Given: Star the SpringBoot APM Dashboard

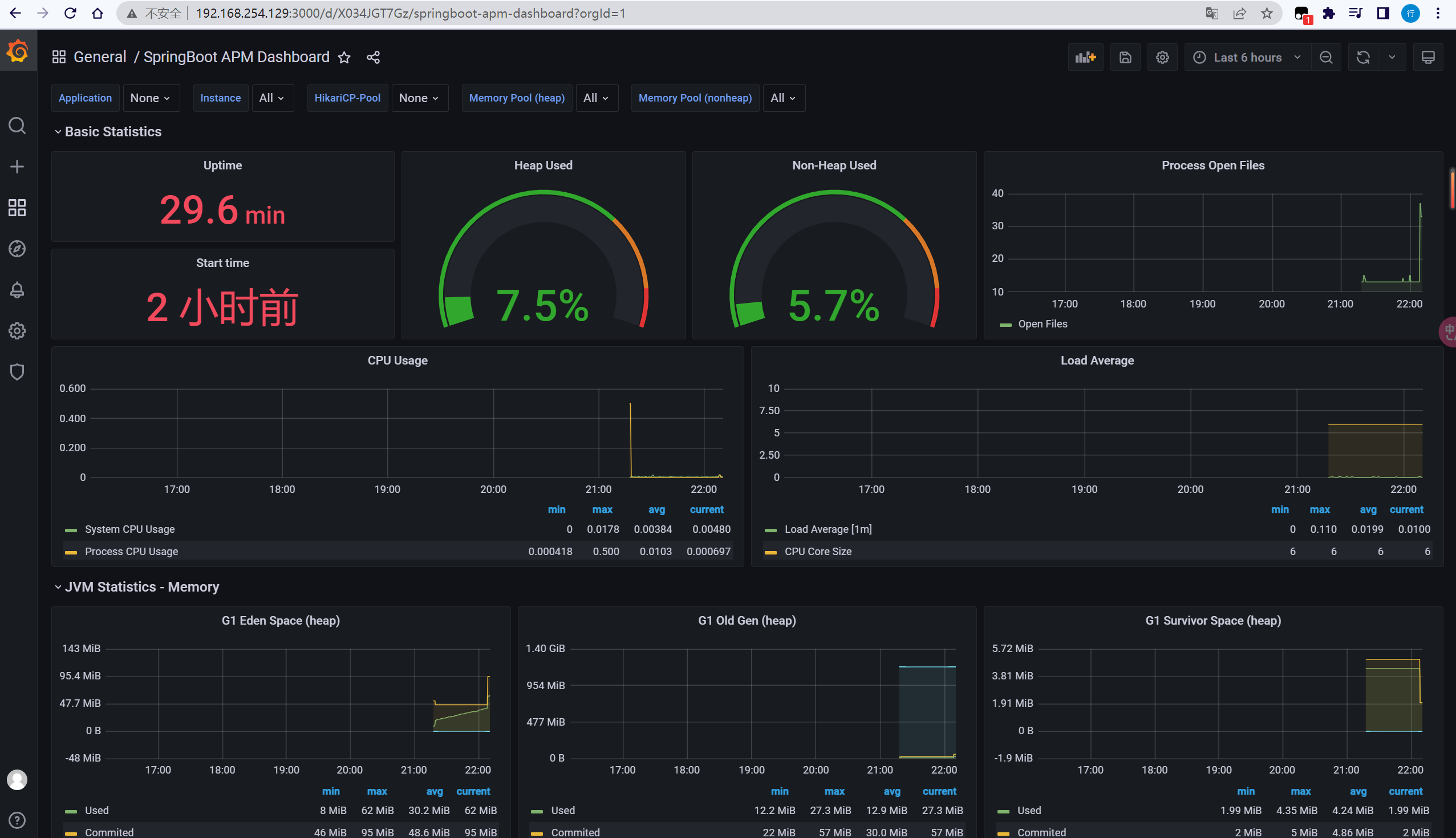Looking at the screenshot, I should [344, 58].
